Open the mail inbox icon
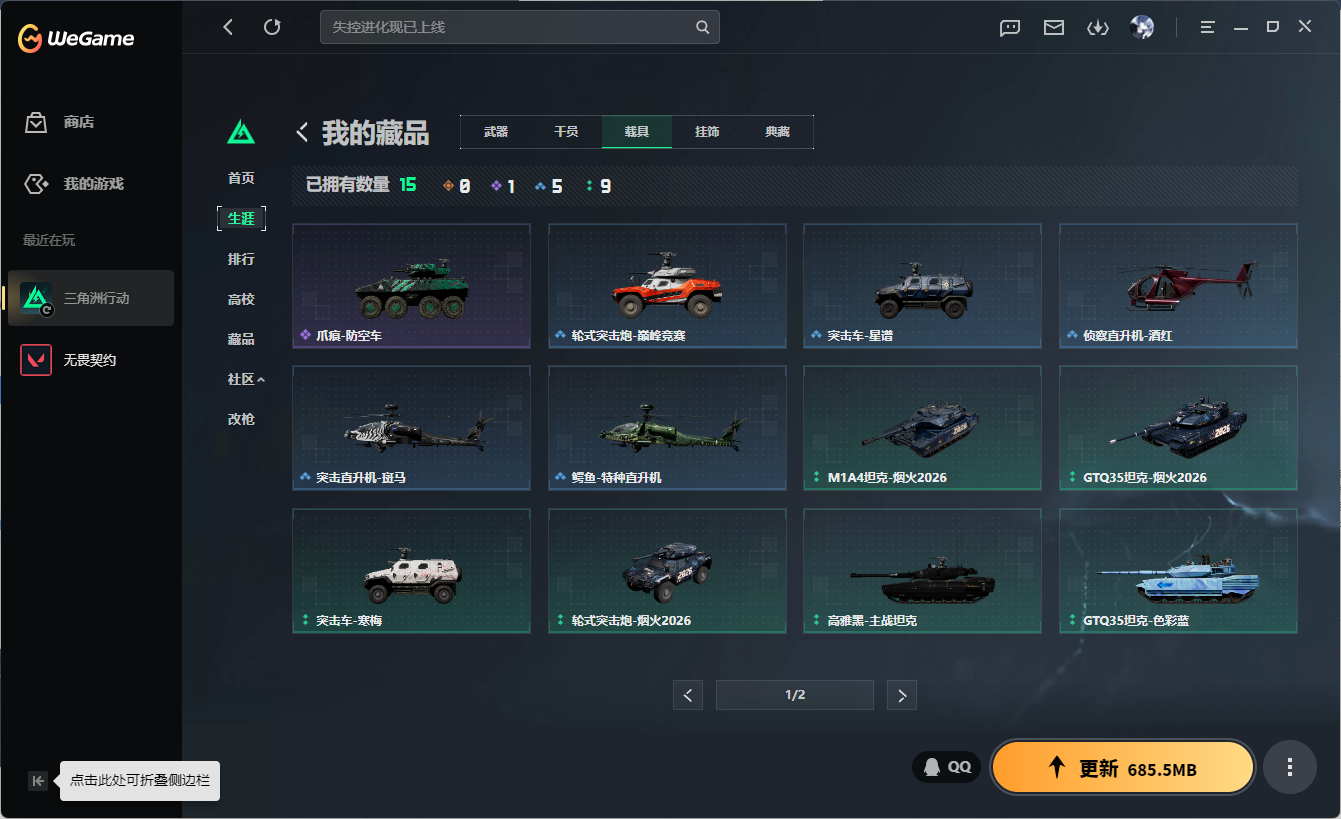Image resolution: width=1341 pixels, height=819 pixels. [x=1054, y=28]
